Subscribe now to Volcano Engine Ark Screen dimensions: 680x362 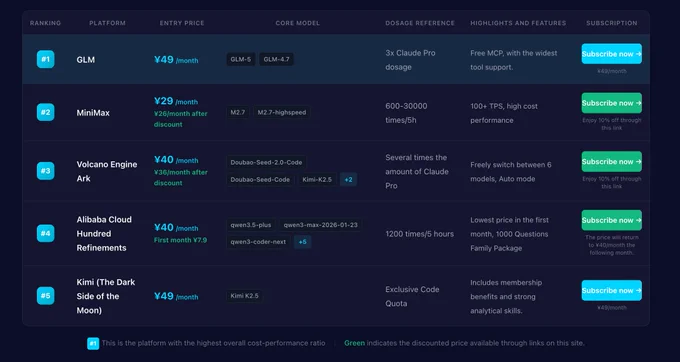pyautogui.click(x=611, y=162)
